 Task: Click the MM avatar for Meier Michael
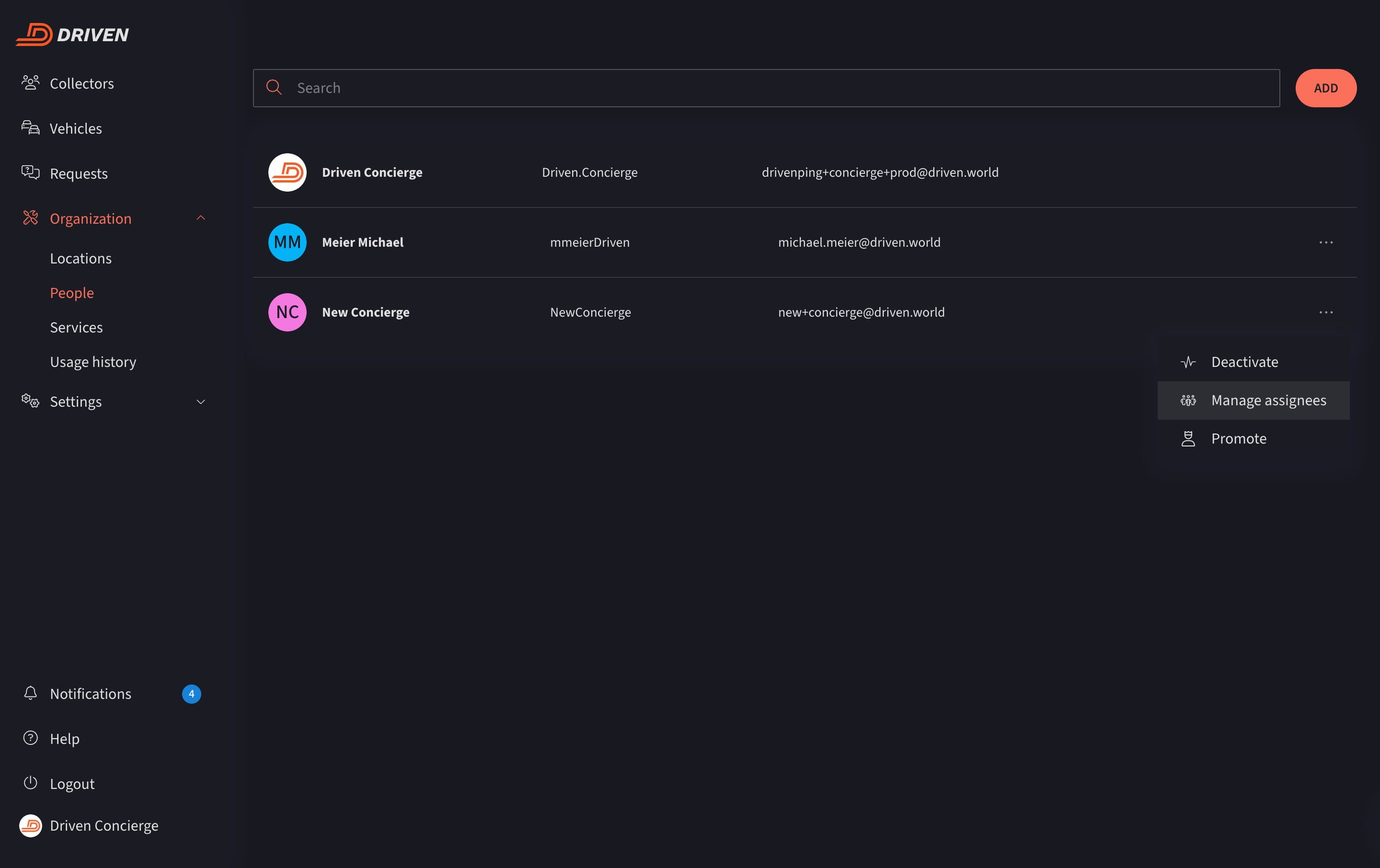pyautogui.click(x=287, y=242)
